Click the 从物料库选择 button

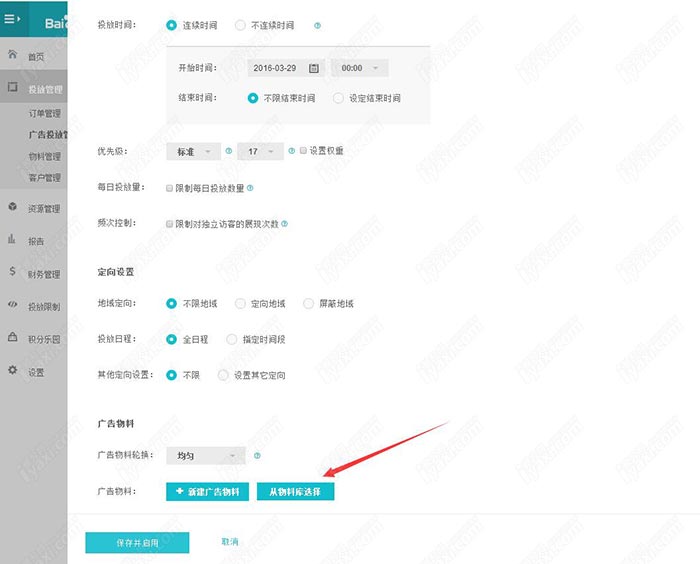[295, 492]
